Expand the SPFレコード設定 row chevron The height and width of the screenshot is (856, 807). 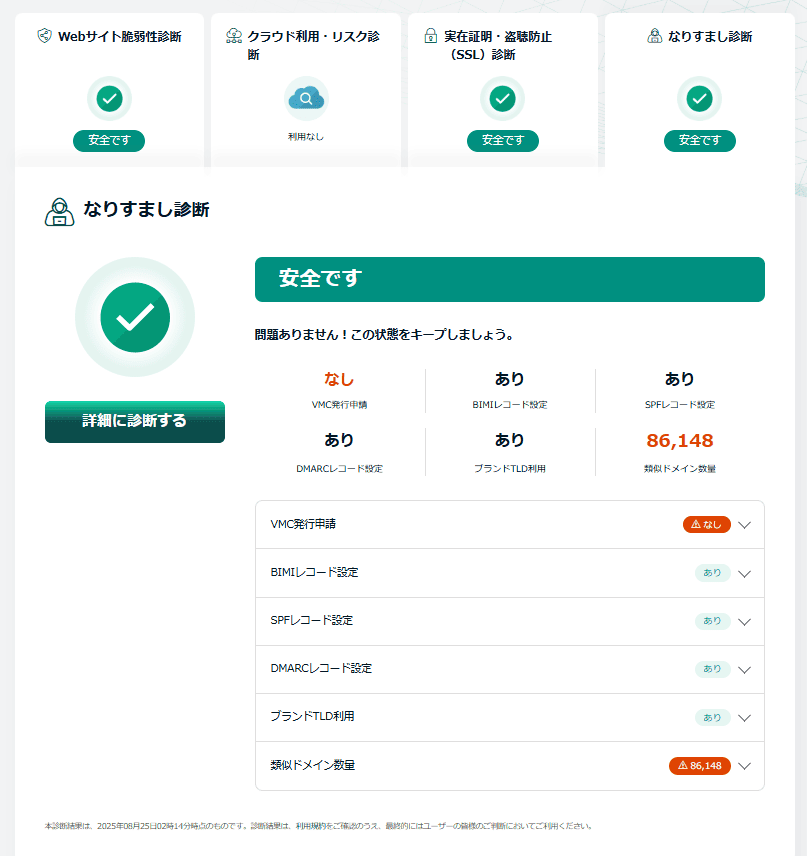pos(744,621)
